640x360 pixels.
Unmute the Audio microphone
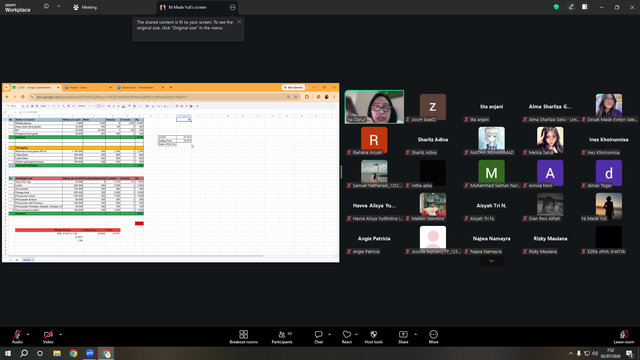point(17,337)
